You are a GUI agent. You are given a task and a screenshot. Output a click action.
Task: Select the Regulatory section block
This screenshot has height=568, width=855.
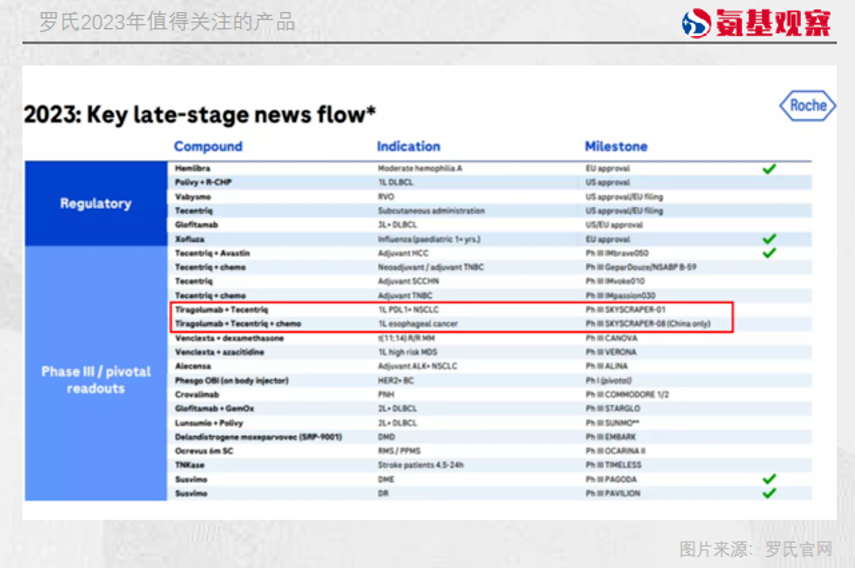pyautogui.click(x=96, y=203)
